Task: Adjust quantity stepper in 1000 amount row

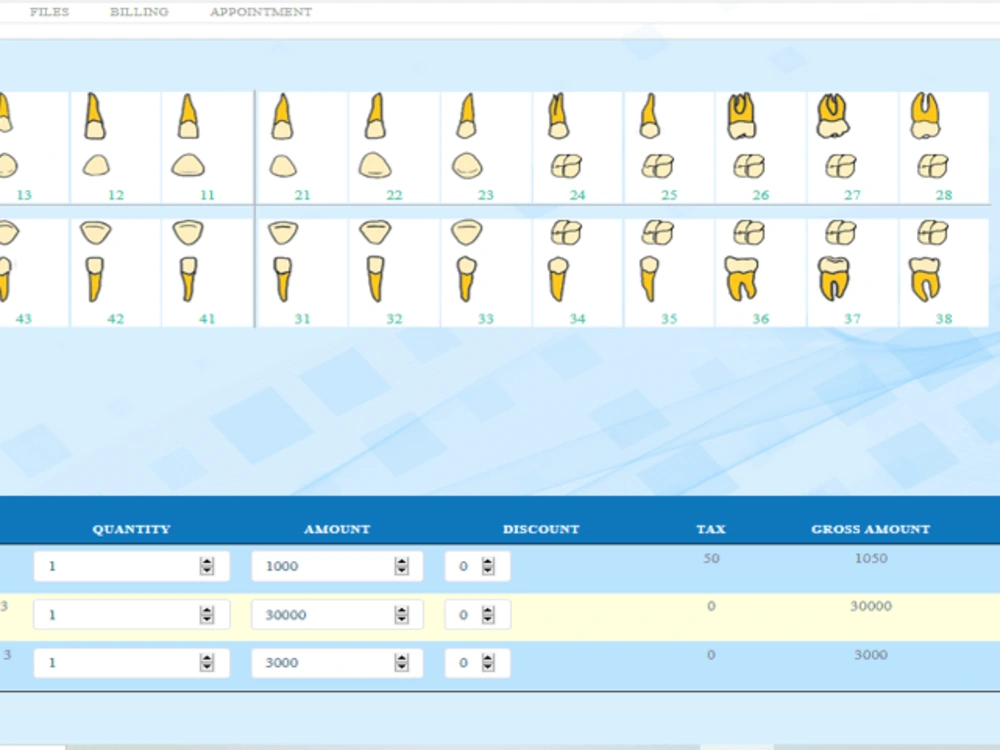Action: pyautogui.click(x=207, y=566)
